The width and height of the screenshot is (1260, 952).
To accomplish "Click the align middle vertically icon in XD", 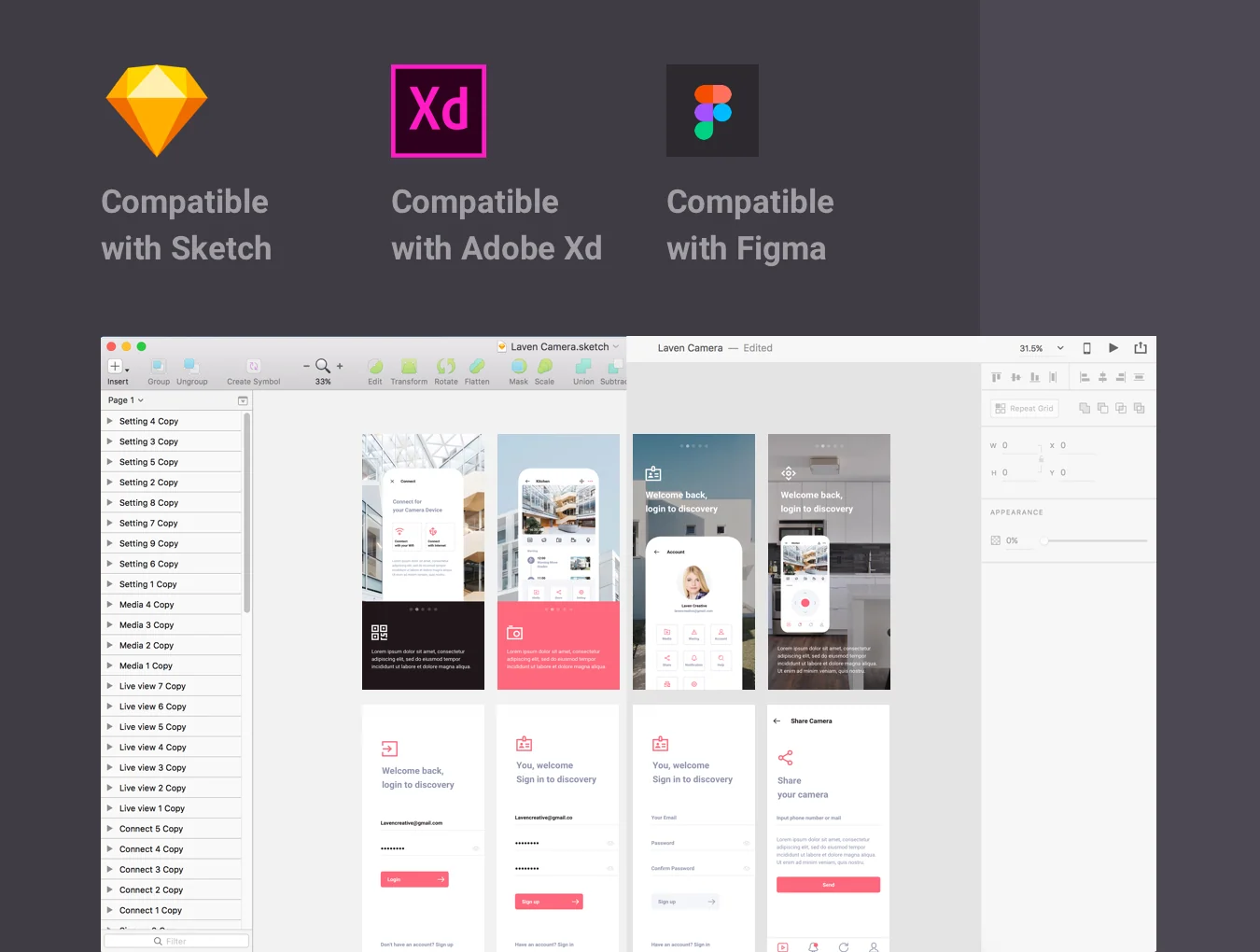I will pyautogui.click(x=1015, y=377).
